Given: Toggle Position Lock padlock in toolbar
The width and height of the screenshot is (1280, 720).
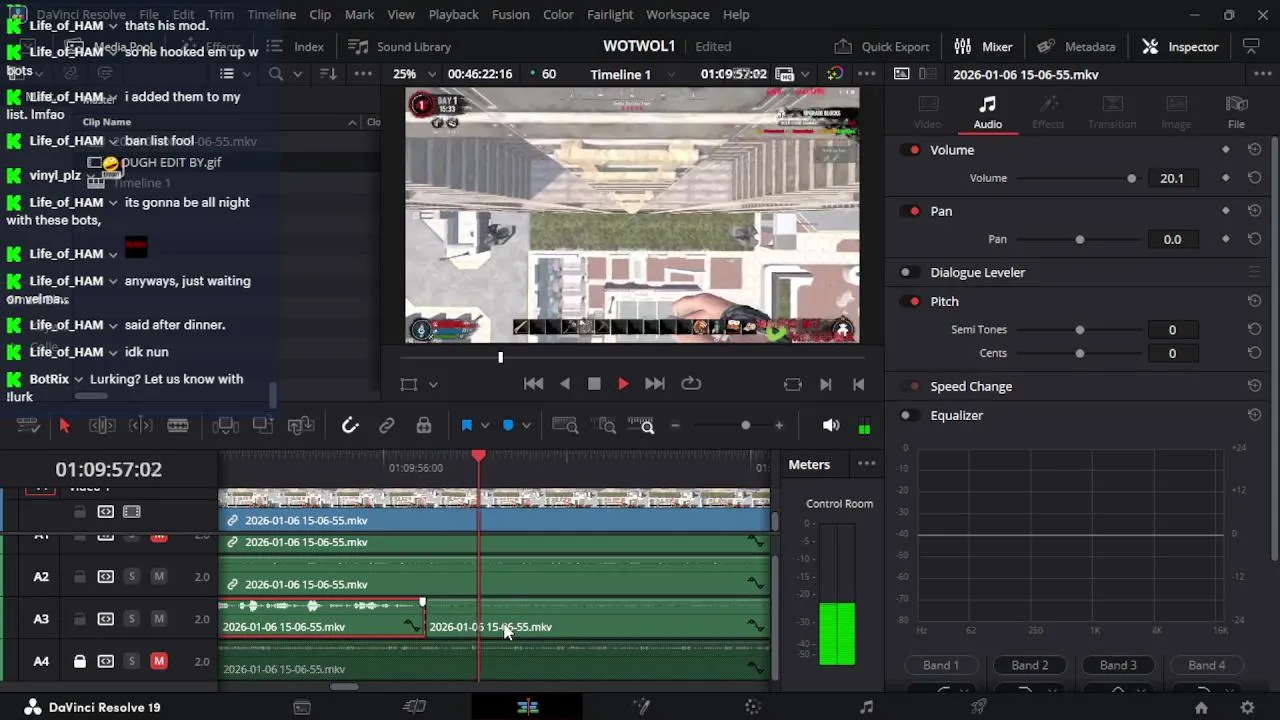Looking at the screenshot, I should click(x=424, y=426).
